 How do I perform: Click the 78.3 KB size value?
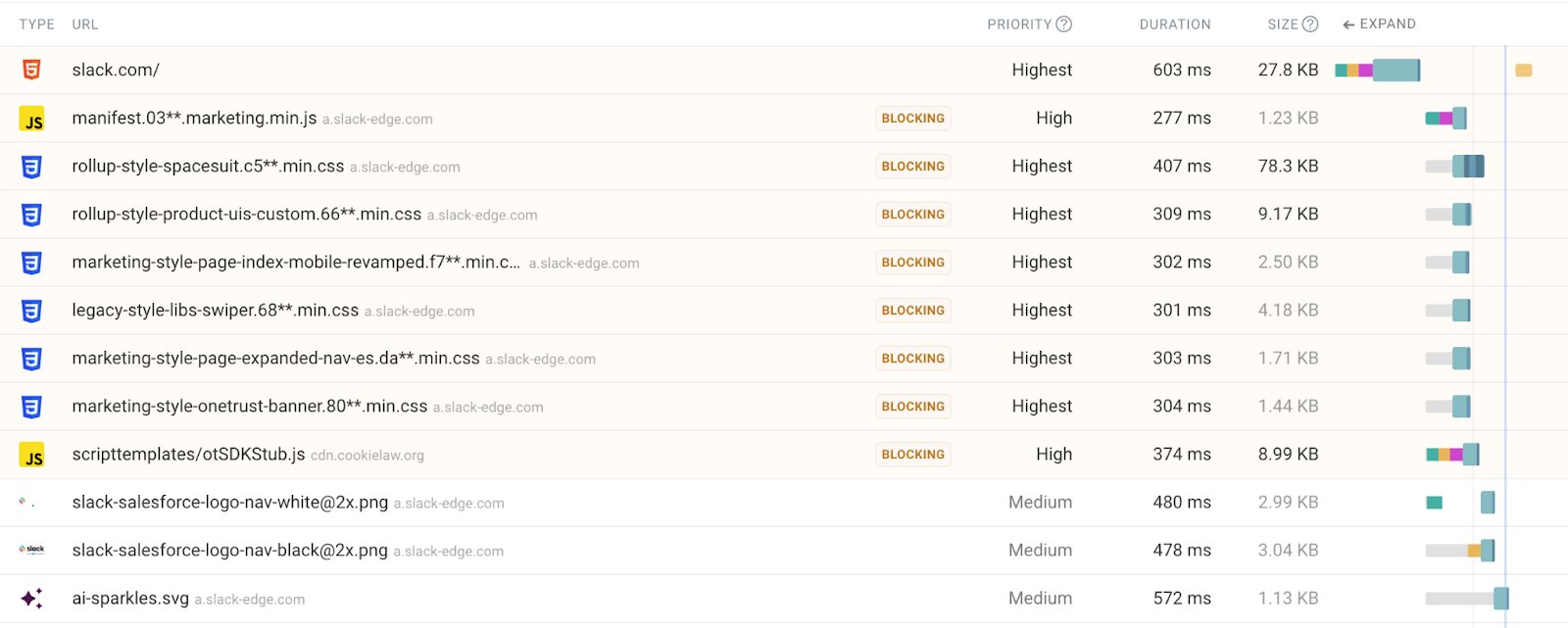pyautogui.click(x=1289, y=166)
